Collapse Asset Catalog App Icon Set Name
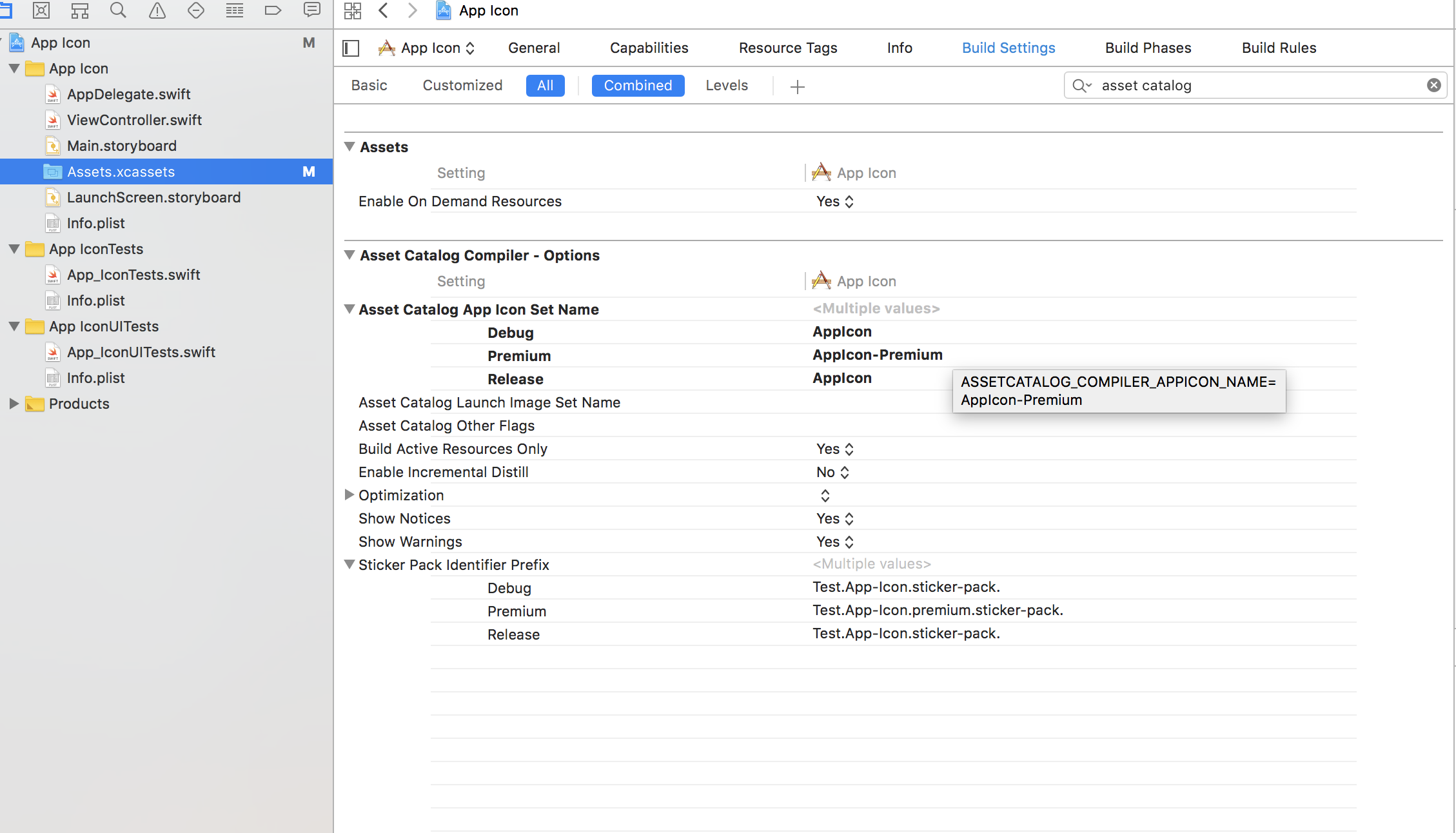 (x=349, y=309)
